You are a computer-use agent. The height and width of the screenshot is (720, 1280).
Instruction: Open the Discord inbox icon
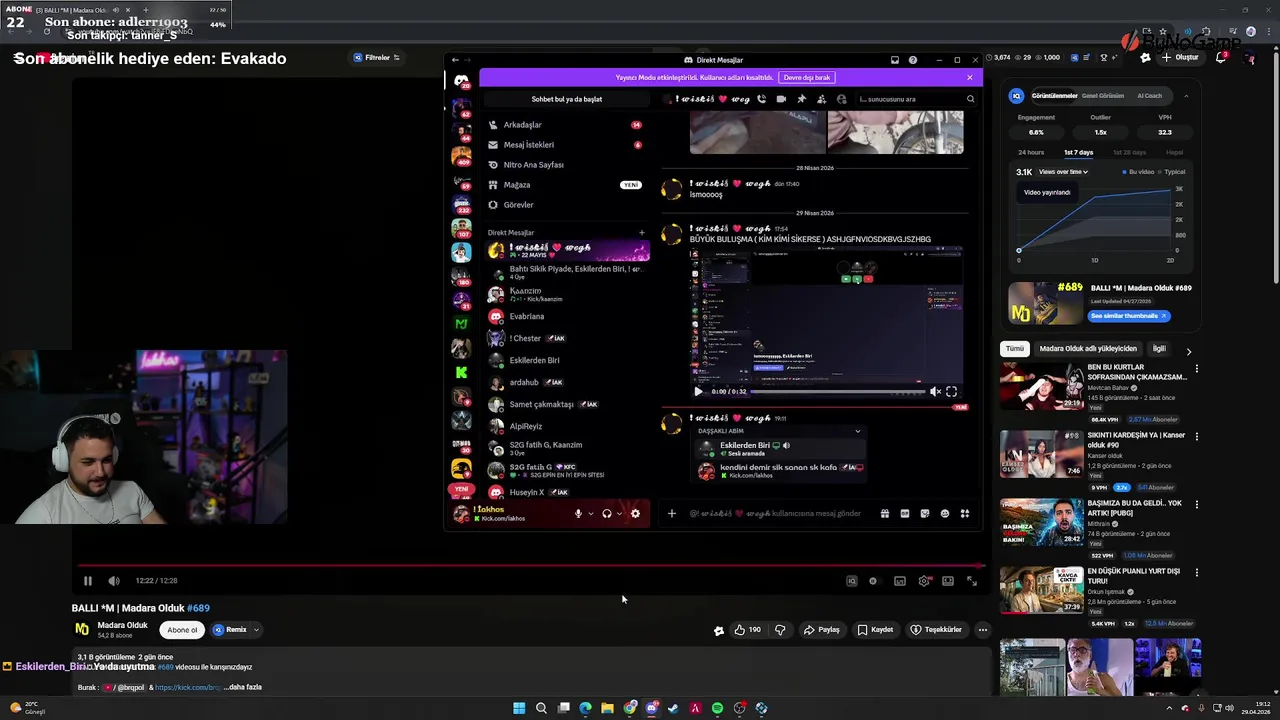click(x=895, y=60)
